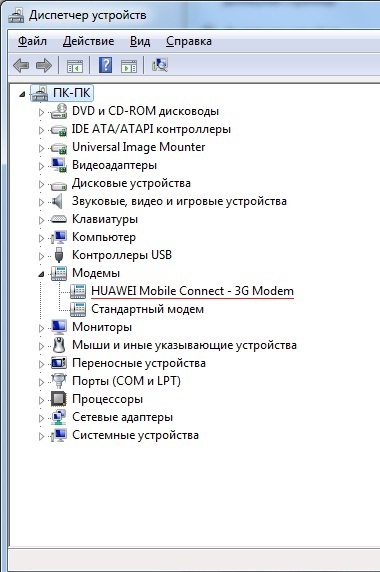380x572 pixels.
Task: Click the Переносные устройства icon
Action: pos(59,363)
